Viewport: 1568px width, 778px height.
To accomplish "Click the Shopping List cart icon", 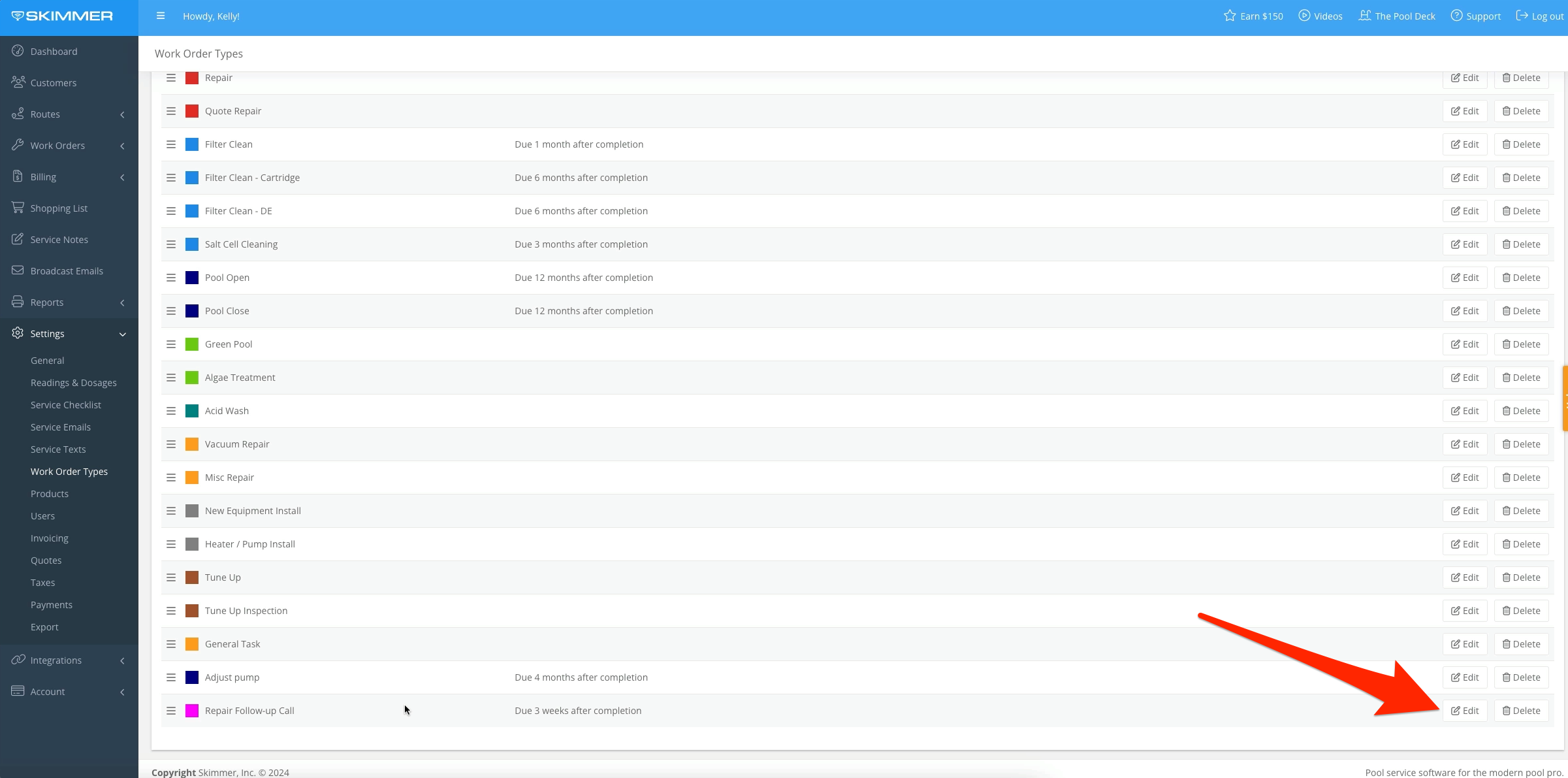I will point(18,208).
